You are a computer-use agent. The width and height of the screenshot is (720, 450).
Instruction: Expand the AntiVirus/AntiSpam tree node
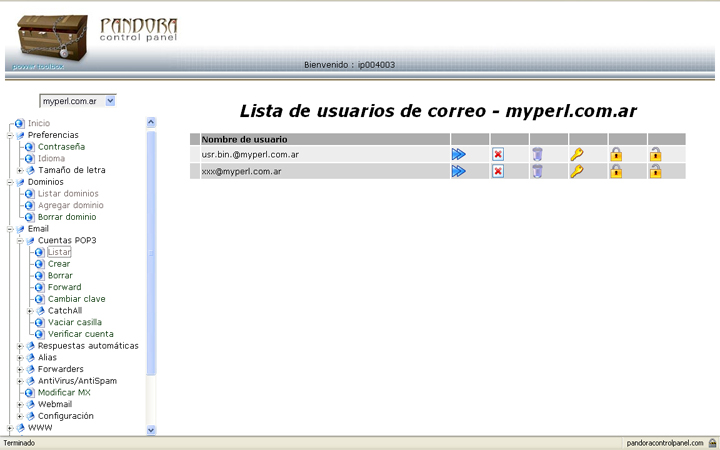(x=19, y=381)
